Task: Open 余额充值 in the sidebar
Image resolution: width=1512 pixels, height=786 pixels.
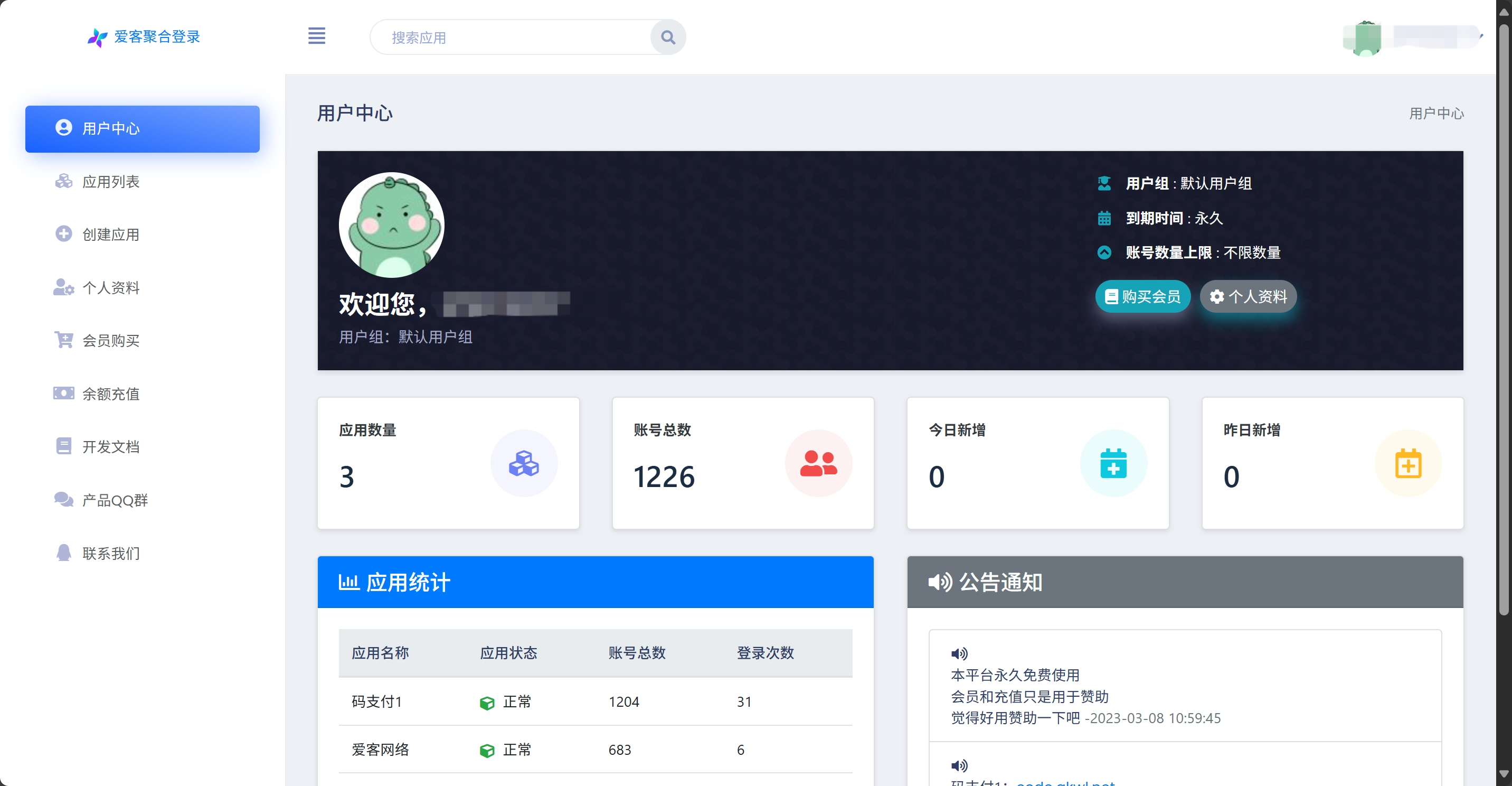Action: pyautogui.click(x=142, y=394)
